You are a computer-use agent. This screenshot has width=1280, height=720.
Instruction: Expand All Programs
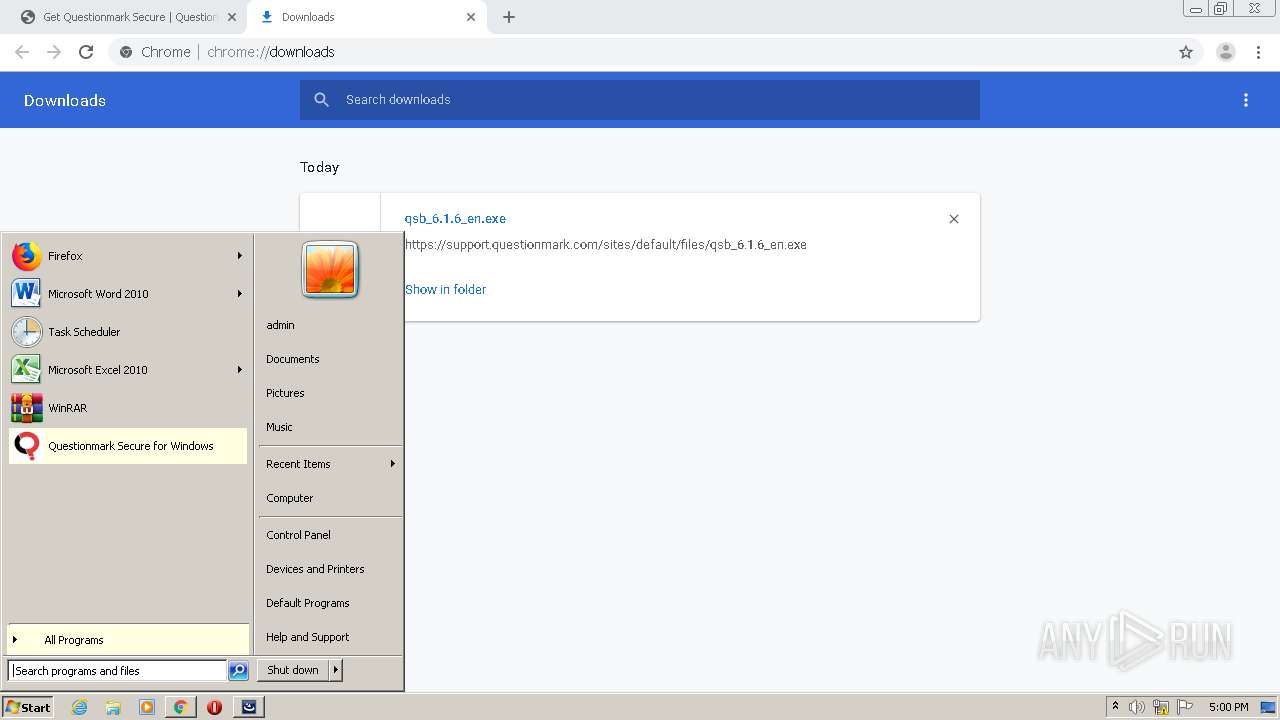click(128, 640)
